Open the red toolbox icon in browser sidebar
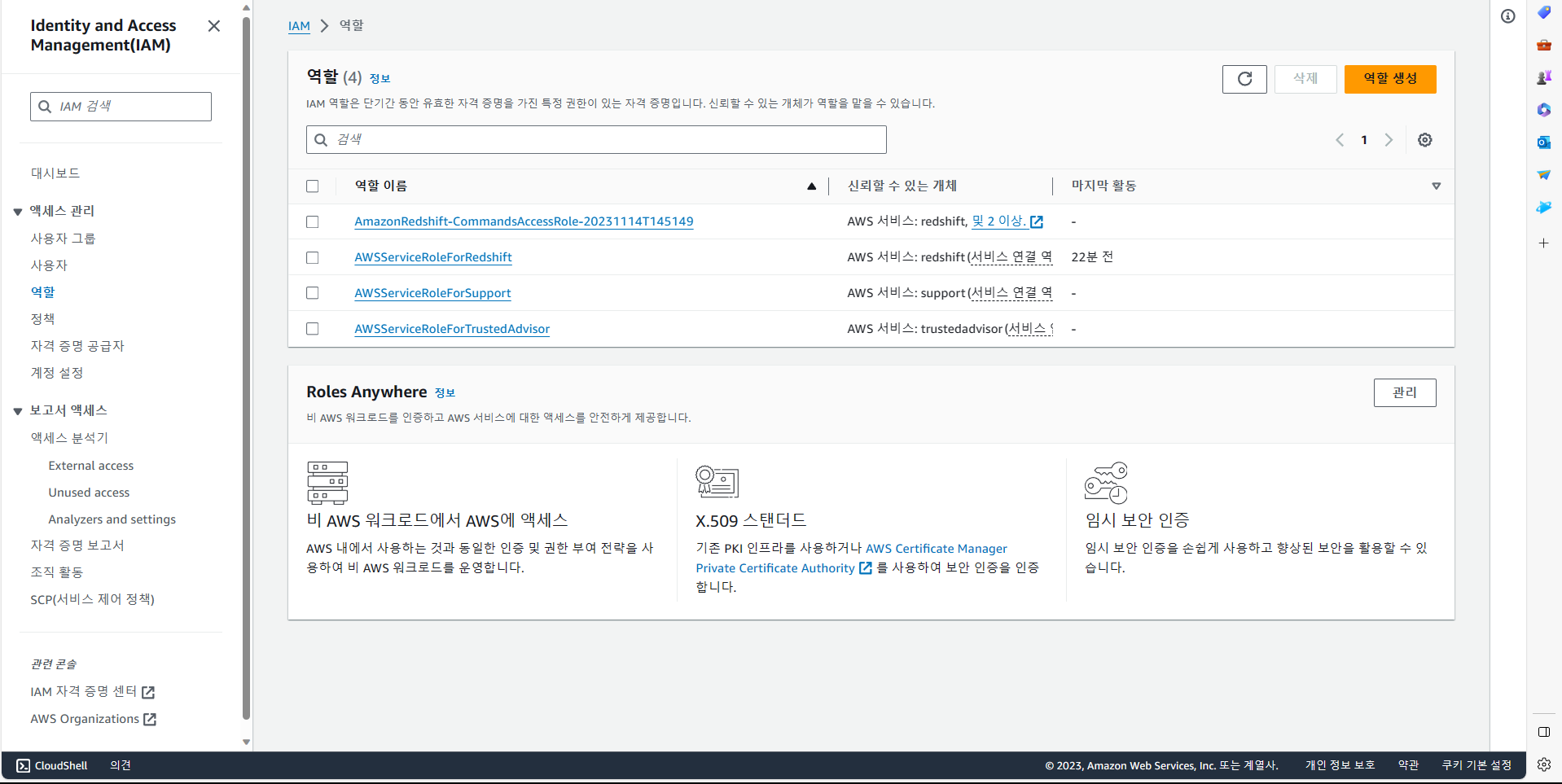 pyautogui.click(x=1544, y=45)
